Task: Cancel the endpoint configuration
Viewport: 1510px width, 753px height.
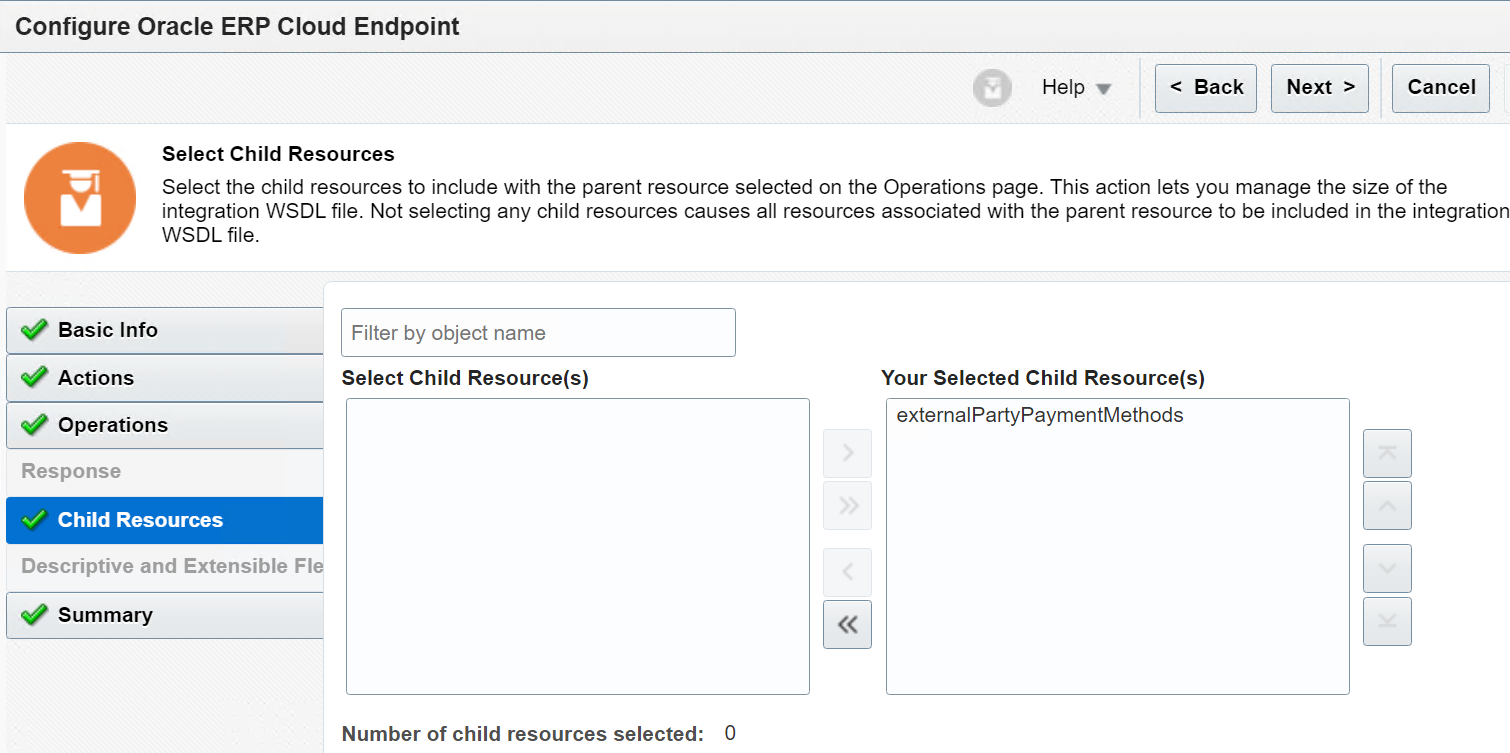Action: [x=1441, y=88]
